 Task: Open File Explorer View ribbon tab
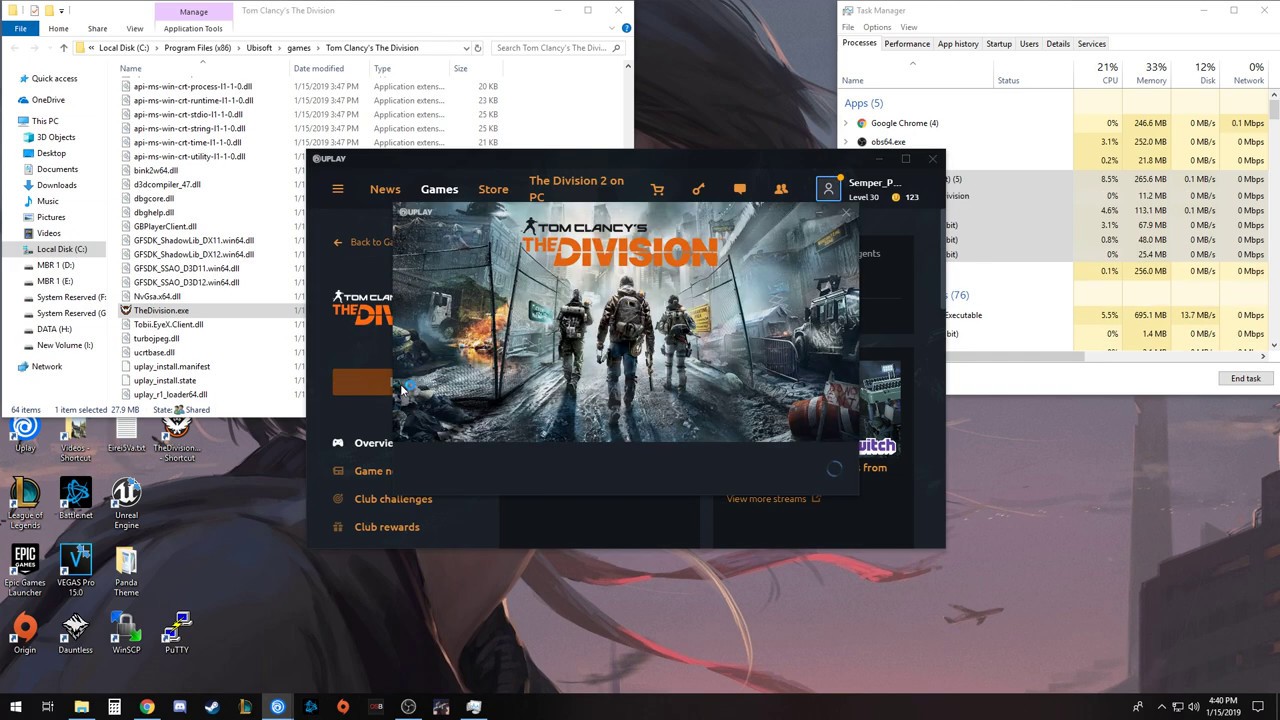pos(134,29)
